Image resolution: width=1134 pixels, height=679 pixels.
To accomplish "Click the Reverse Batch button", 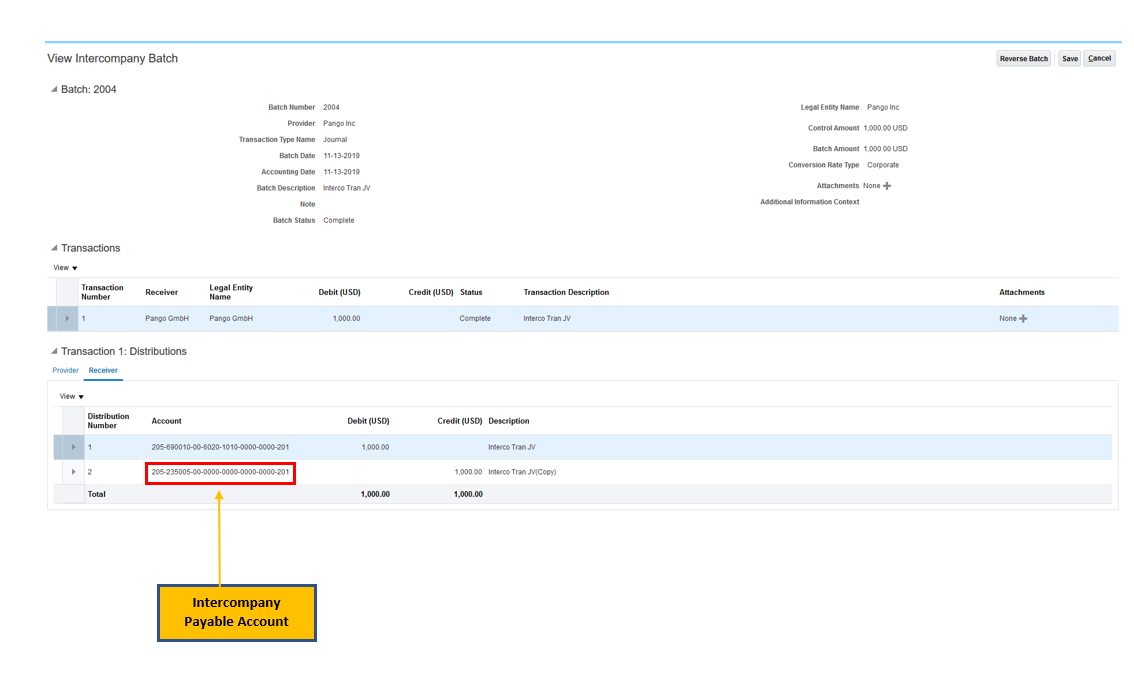I will click(1024, 59).
